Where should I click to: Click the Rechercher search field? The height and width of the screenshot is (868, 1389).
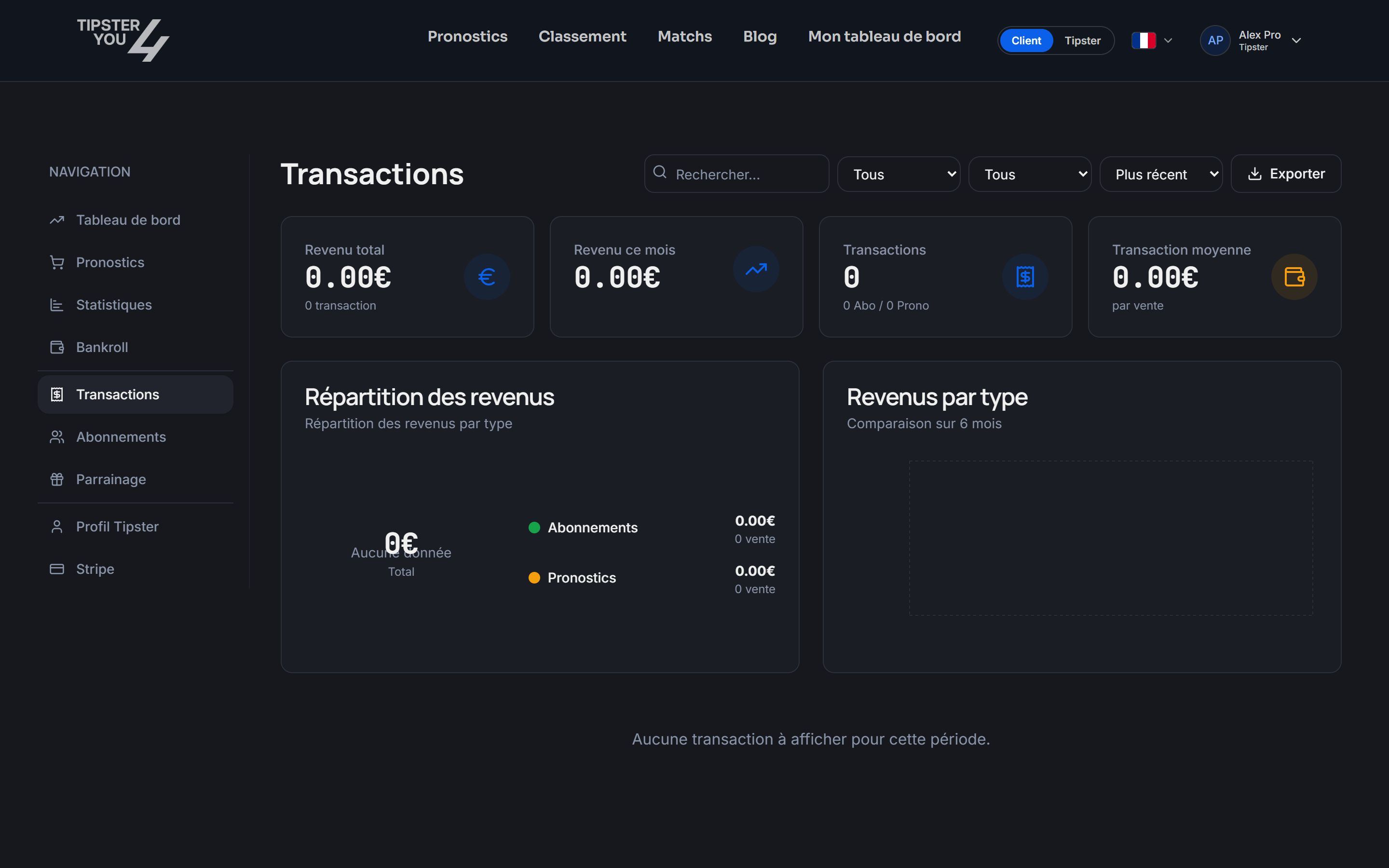[736, 174]
